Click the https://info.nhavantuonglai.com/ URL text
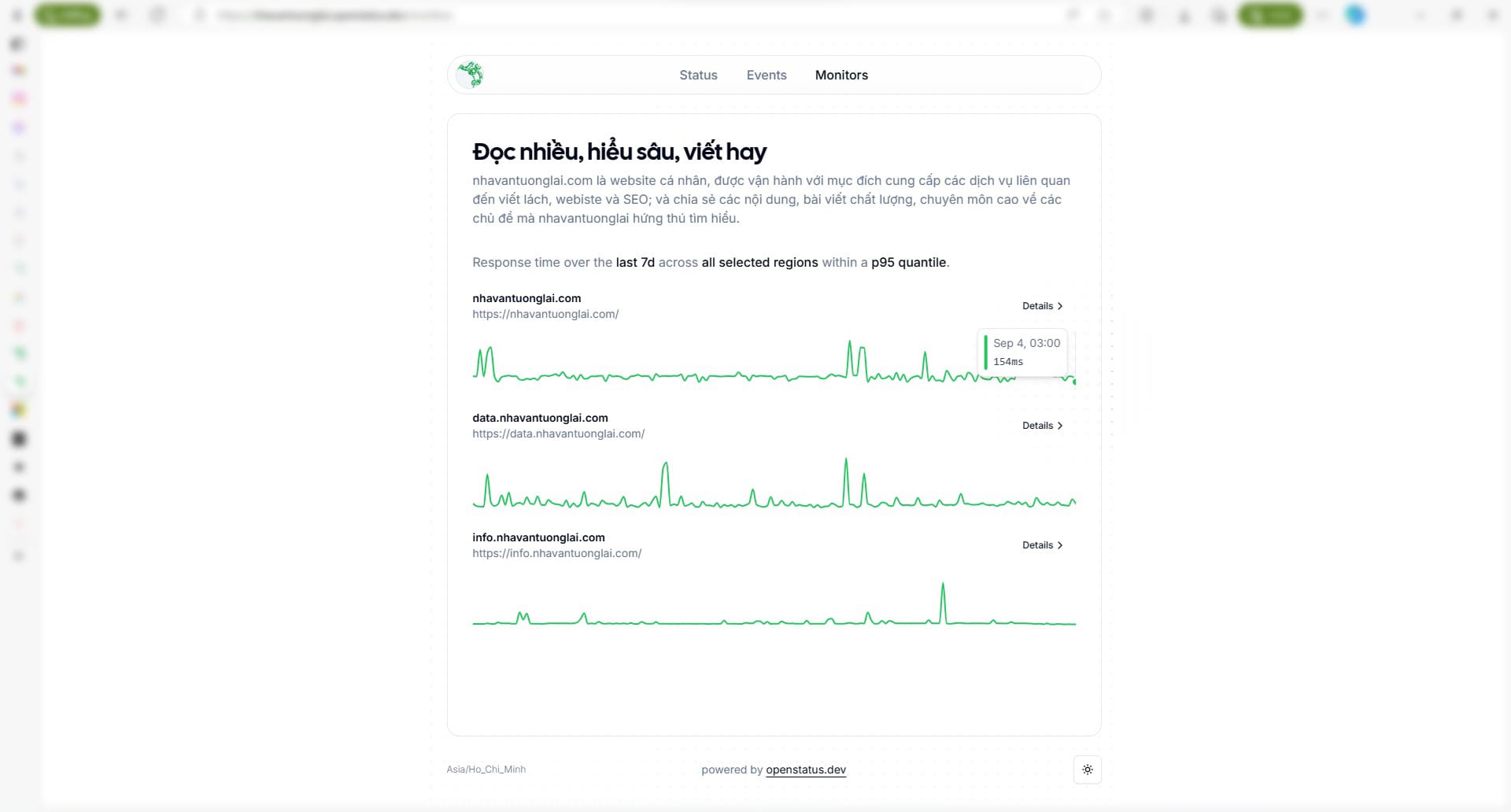1511x812 pixels. pos(556,553)
